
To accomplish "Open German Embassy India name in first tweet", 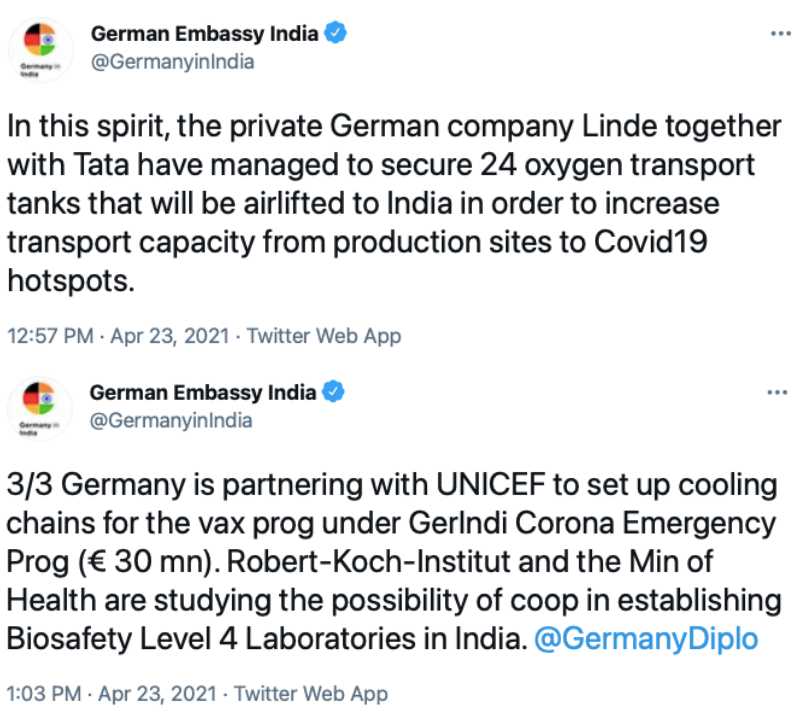I will click(x=205, y=34).
